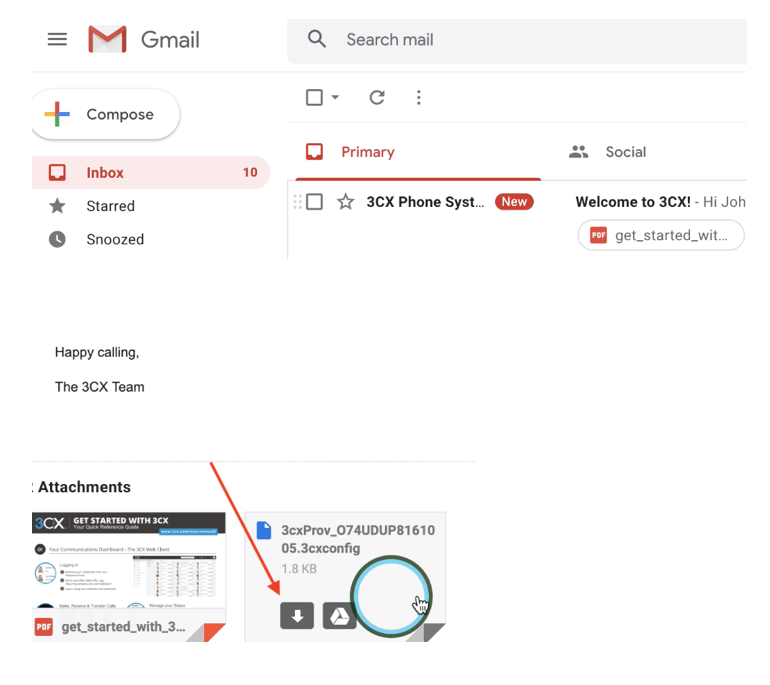Switch to the Primary tab
The width and height of the screenshot is (770, 685).
tap(367, 152)
